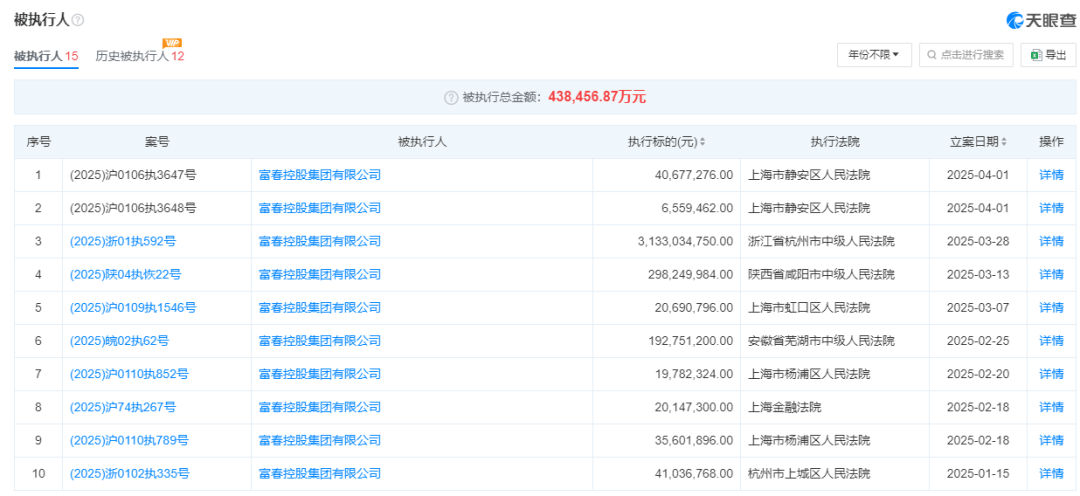
Task: Open 详情 for case 沪0110执852号
Action: [x=1051, y=374]
